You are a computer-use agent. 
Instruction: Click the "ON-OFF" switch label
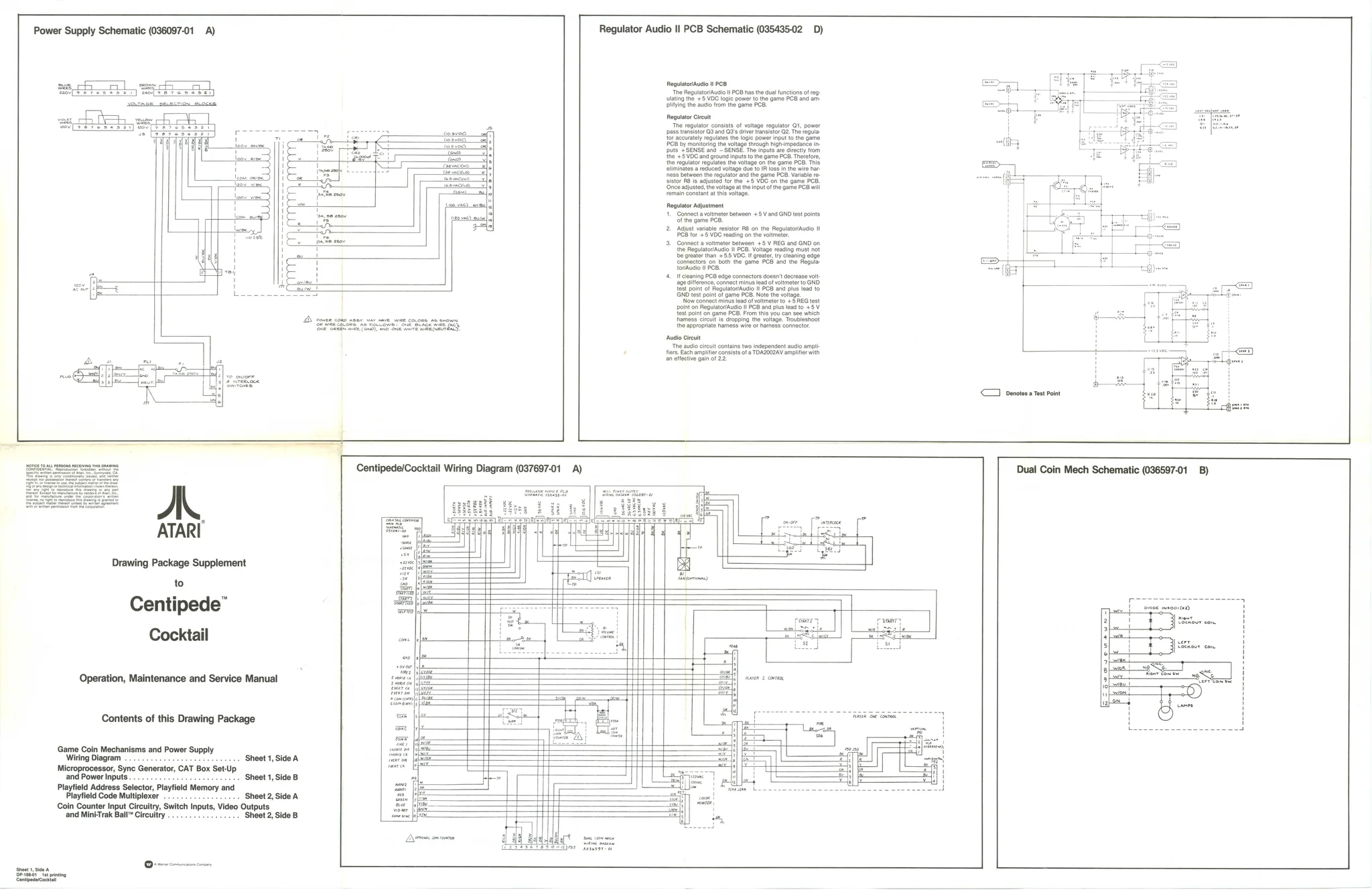coord(790,522)
